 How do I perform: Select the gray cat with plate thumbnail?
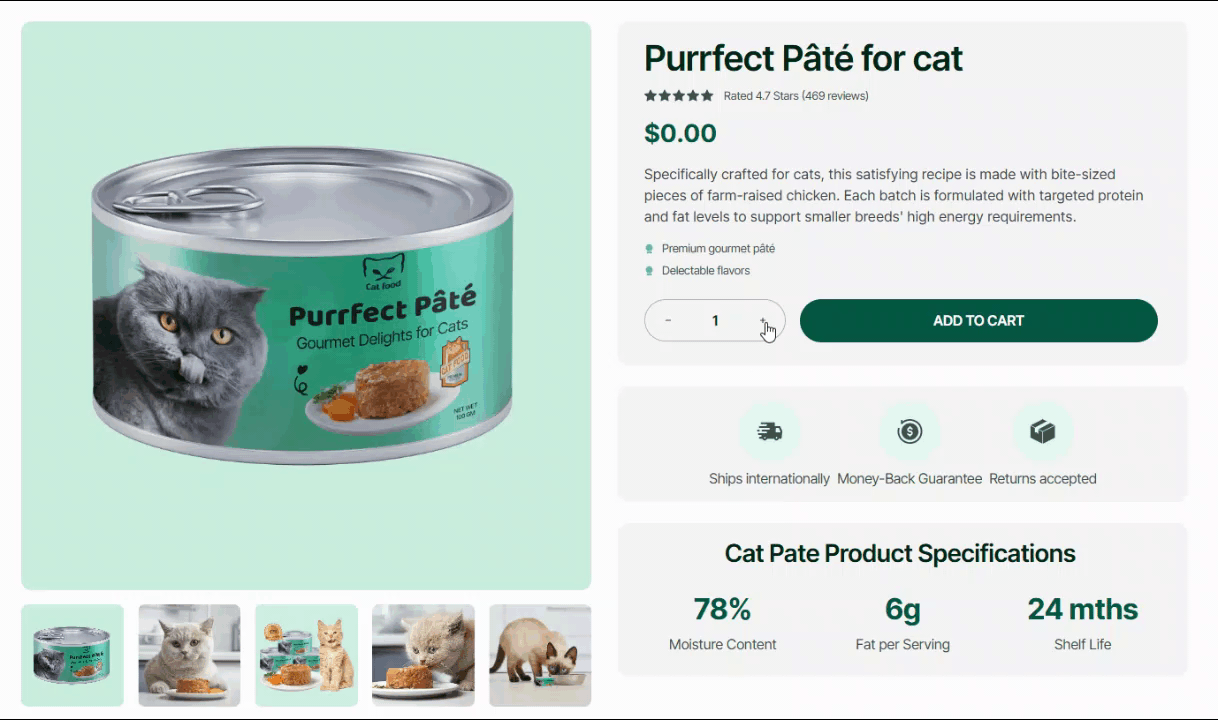click(189, 655)
